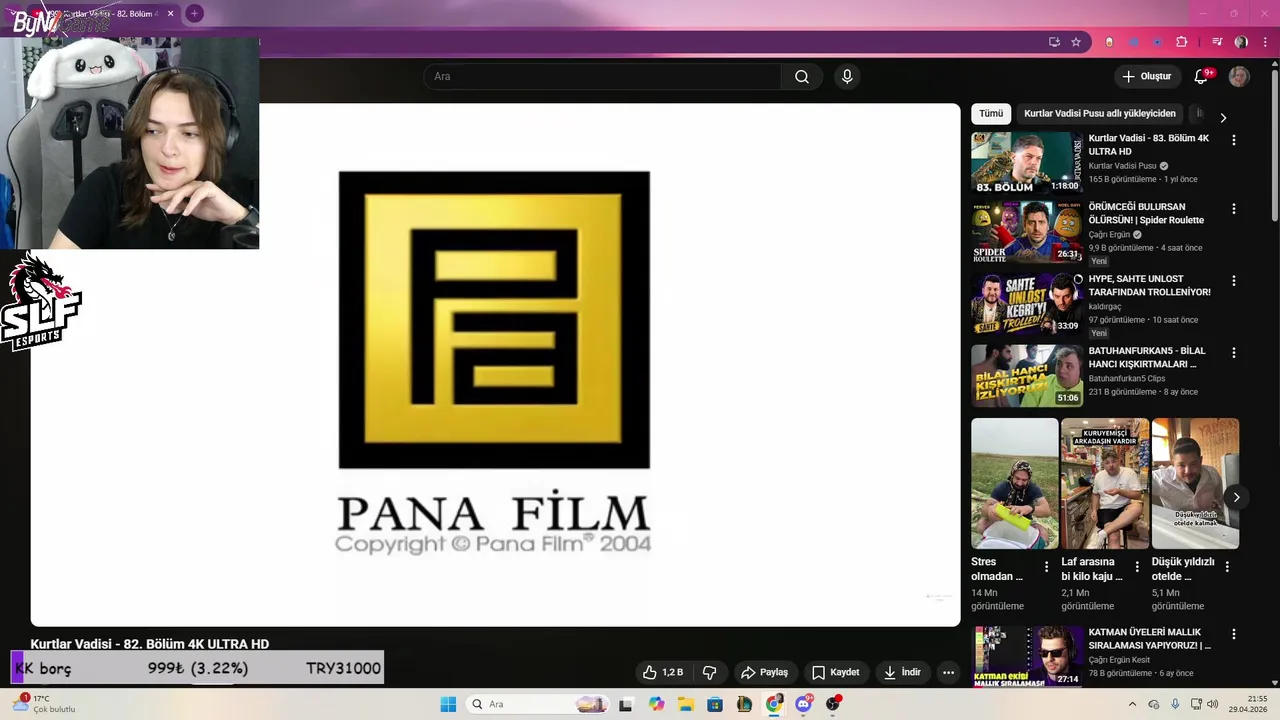Open Kurtlar Vadisi - 83. Bölüm 4K title

1149,145
